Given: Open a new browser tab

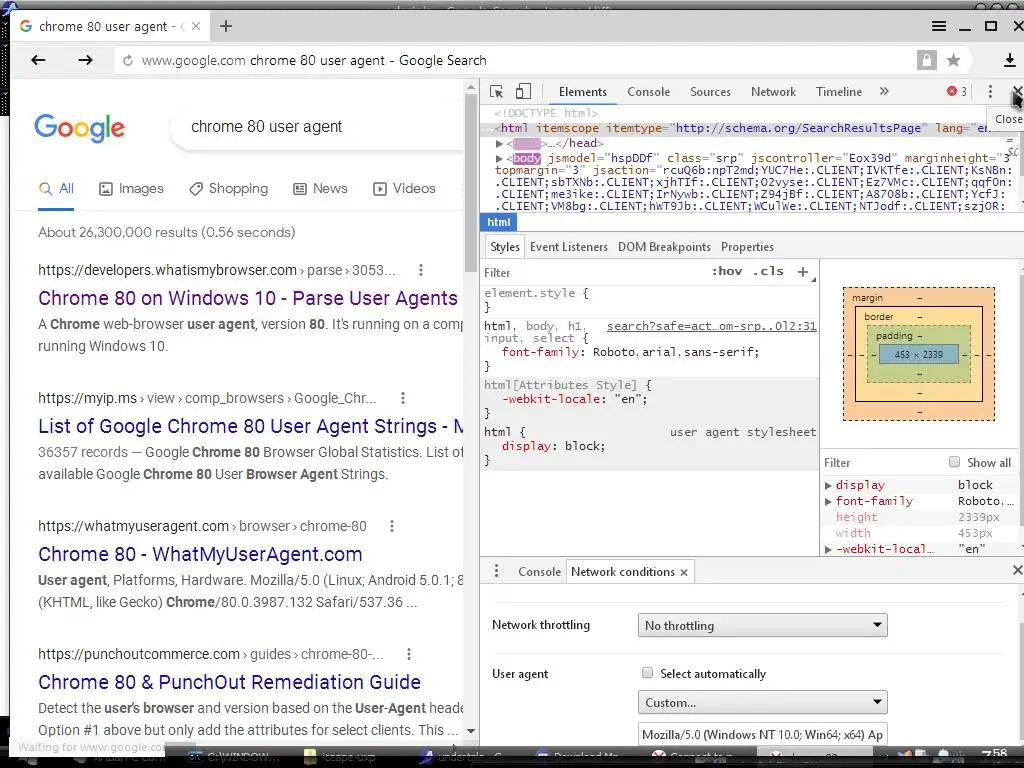Looking at the screenshot, I should 226,26.
